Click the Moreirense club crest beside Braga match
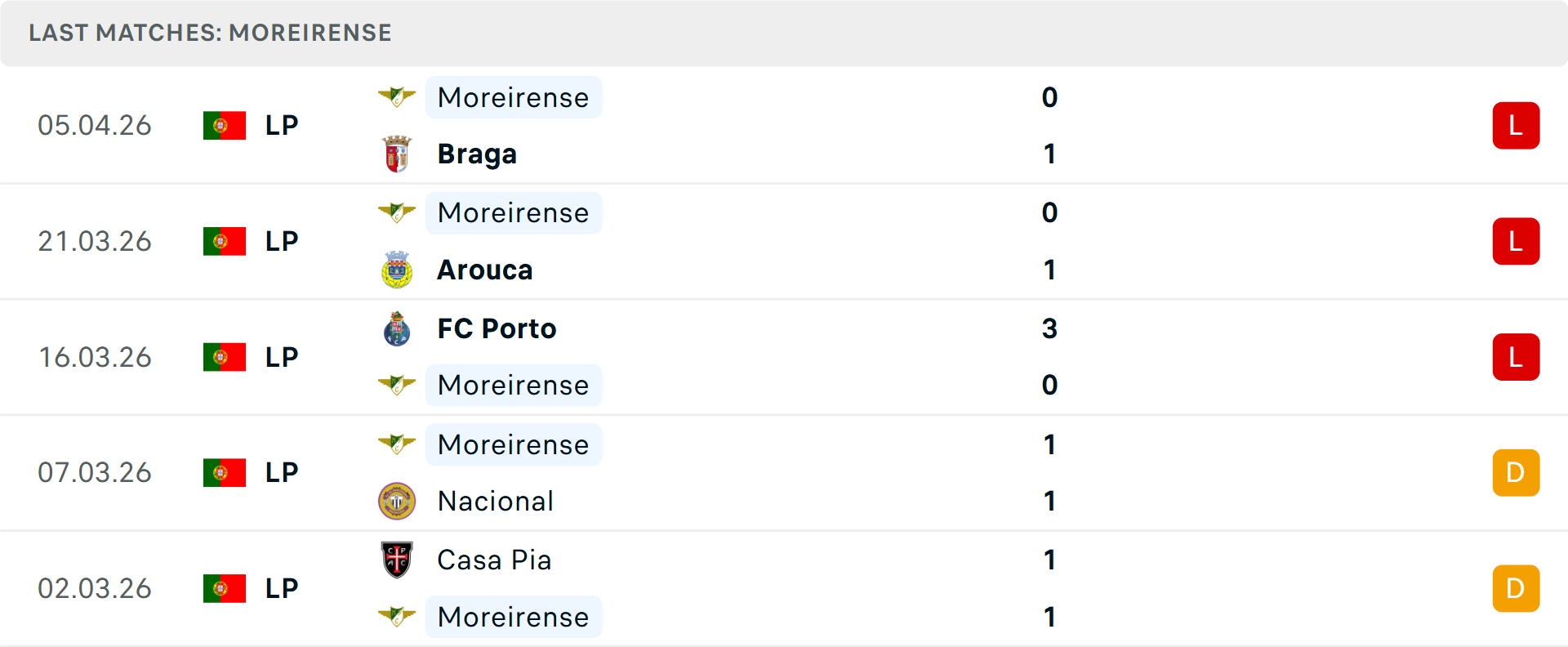This screenshot has height=647, width=1568. [x=397, y=96]
